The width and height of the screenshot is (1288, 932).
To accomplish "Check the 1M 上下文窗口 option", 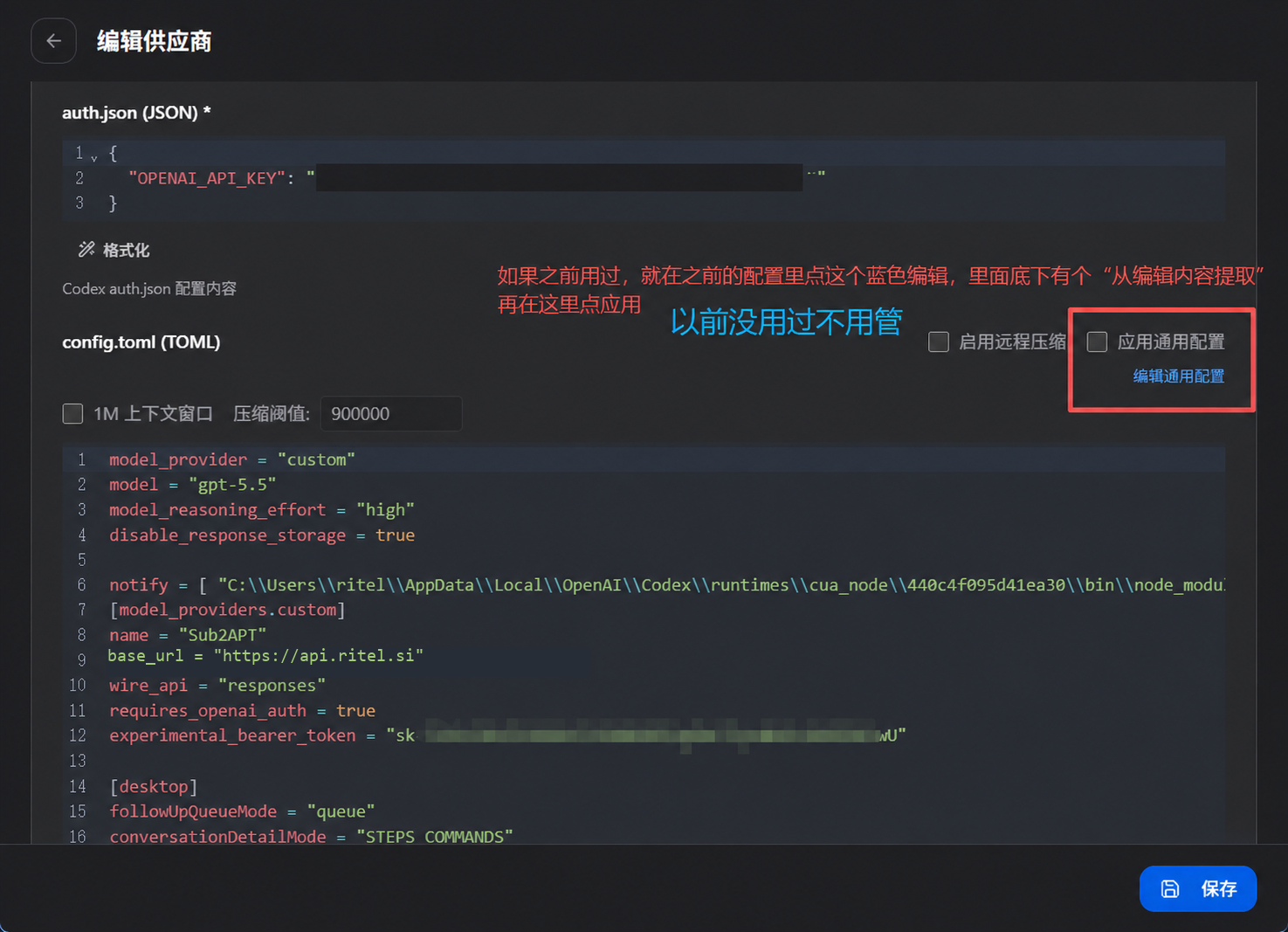I will tap(73, 413).
